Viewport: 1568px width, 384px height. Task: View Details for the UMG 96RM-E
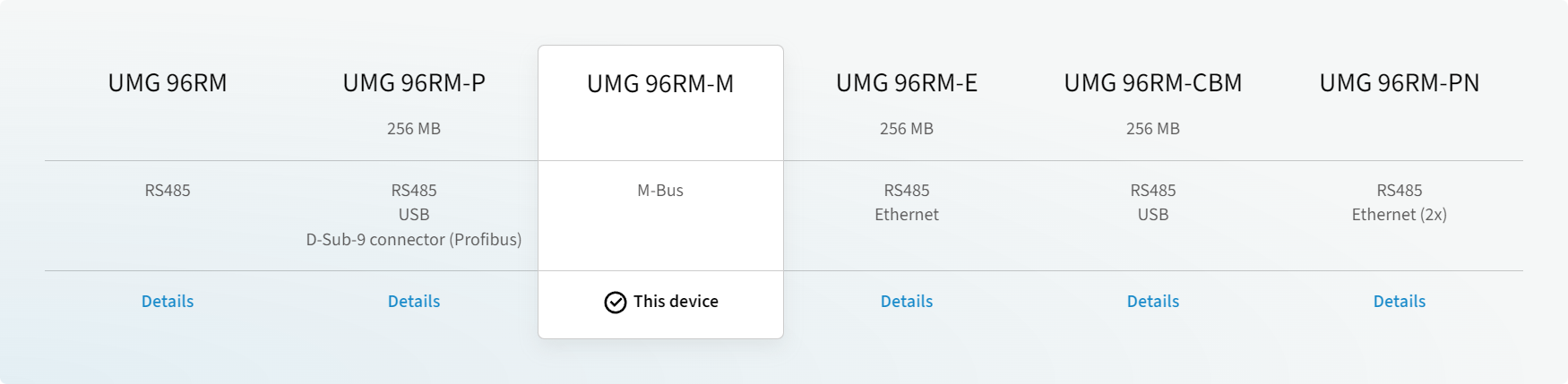[907, 302]
